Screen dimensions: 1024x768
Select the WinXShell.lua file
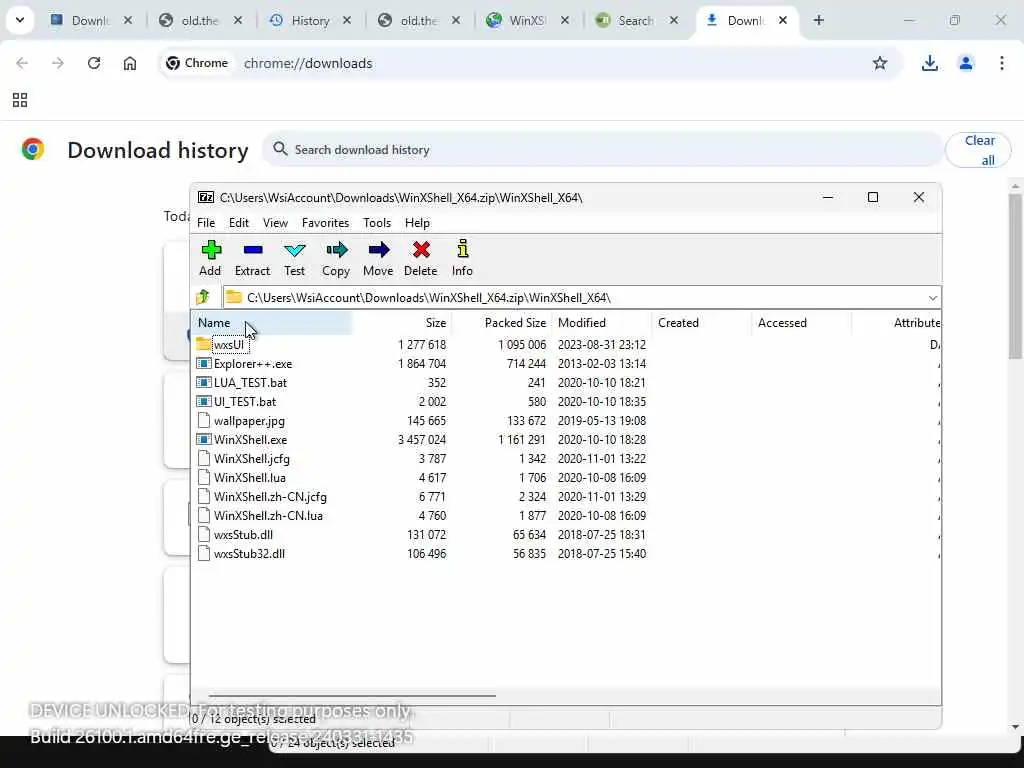tap(249, 477)
